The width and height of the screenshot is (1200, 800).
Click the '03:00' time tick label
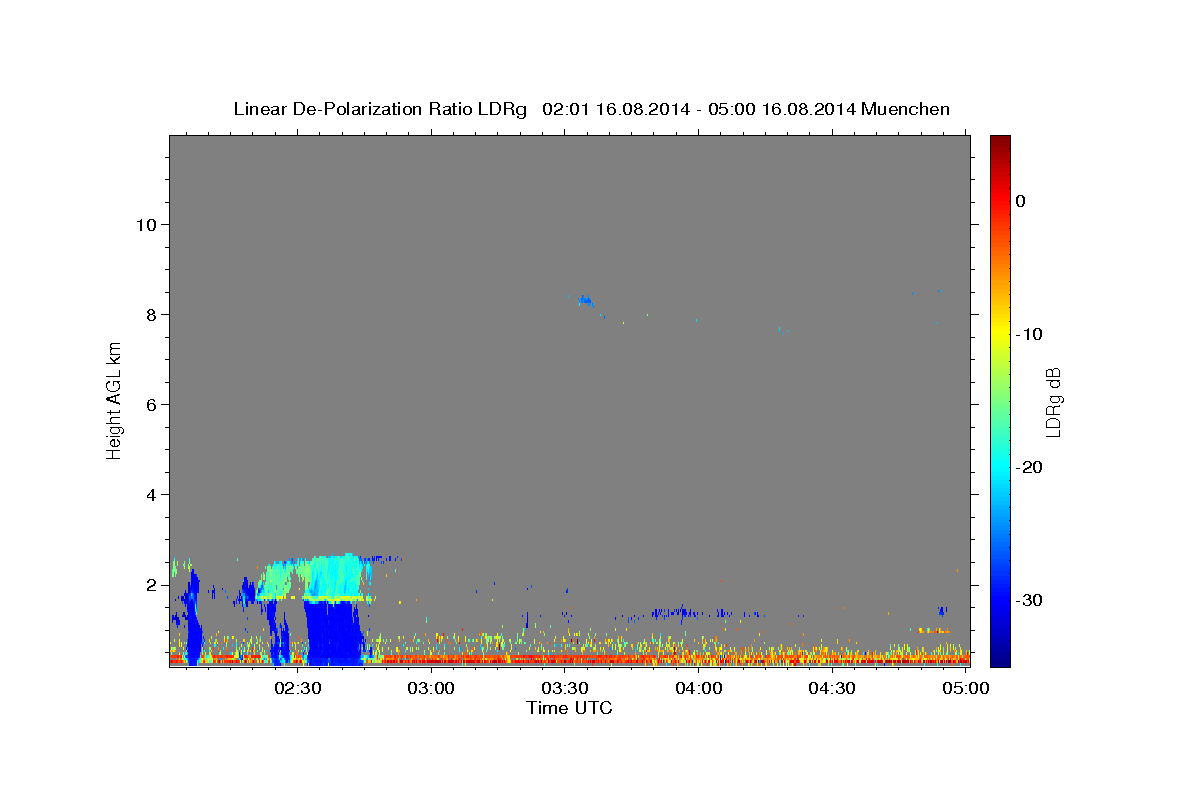tap(432, 688)
